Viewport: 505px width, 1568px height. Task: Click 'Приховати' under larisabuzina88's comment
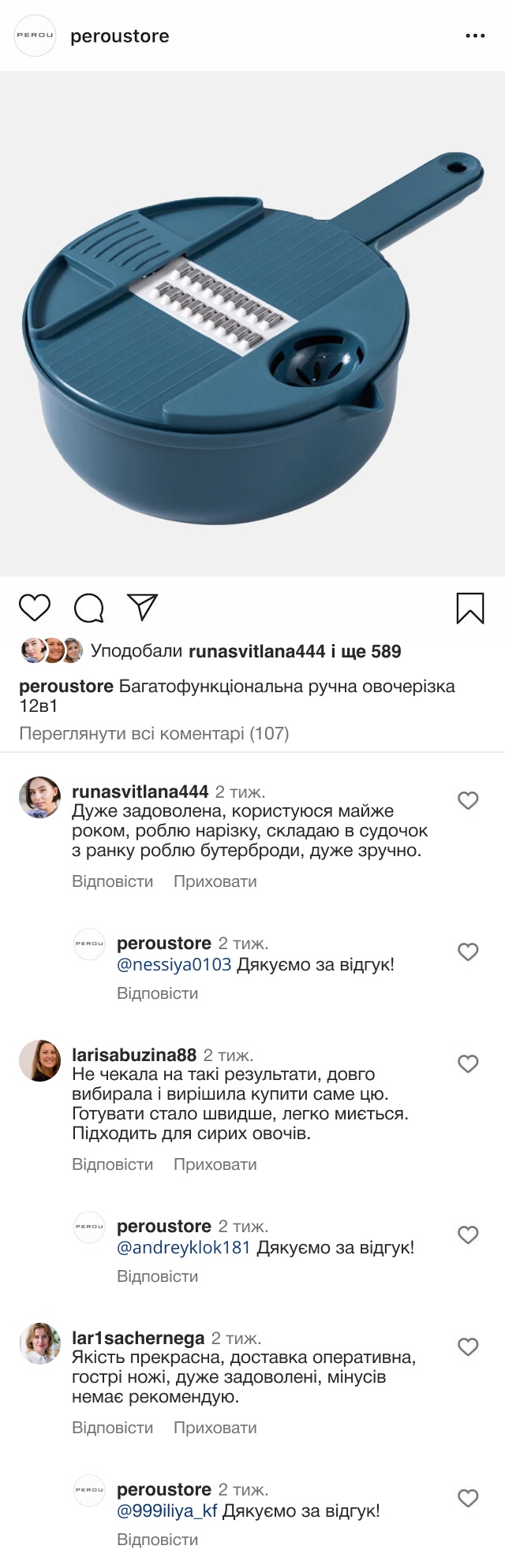215,1164
